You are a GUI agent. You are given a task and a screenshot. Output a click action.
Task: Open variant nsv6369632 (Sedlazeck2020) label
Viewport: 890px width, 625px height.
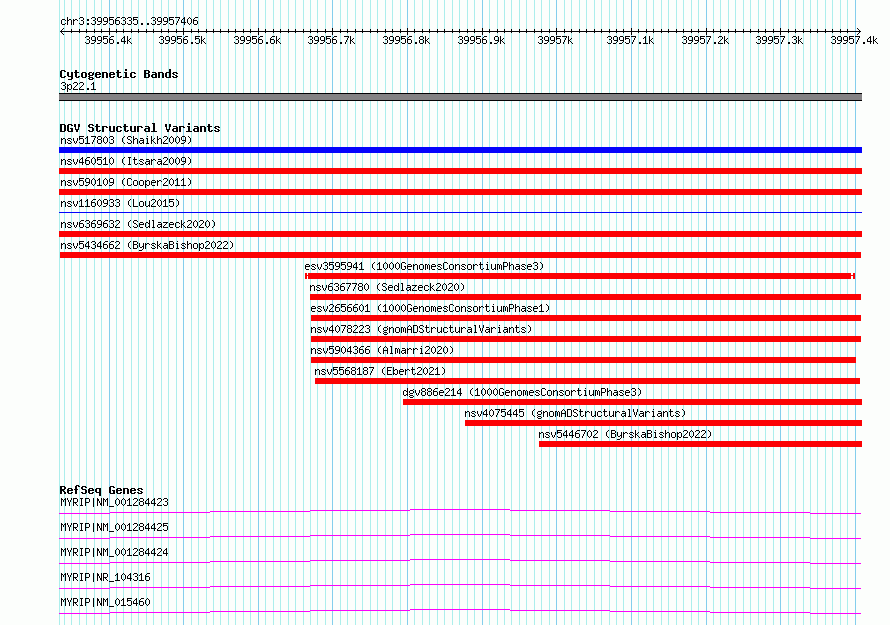pos(138,224)
